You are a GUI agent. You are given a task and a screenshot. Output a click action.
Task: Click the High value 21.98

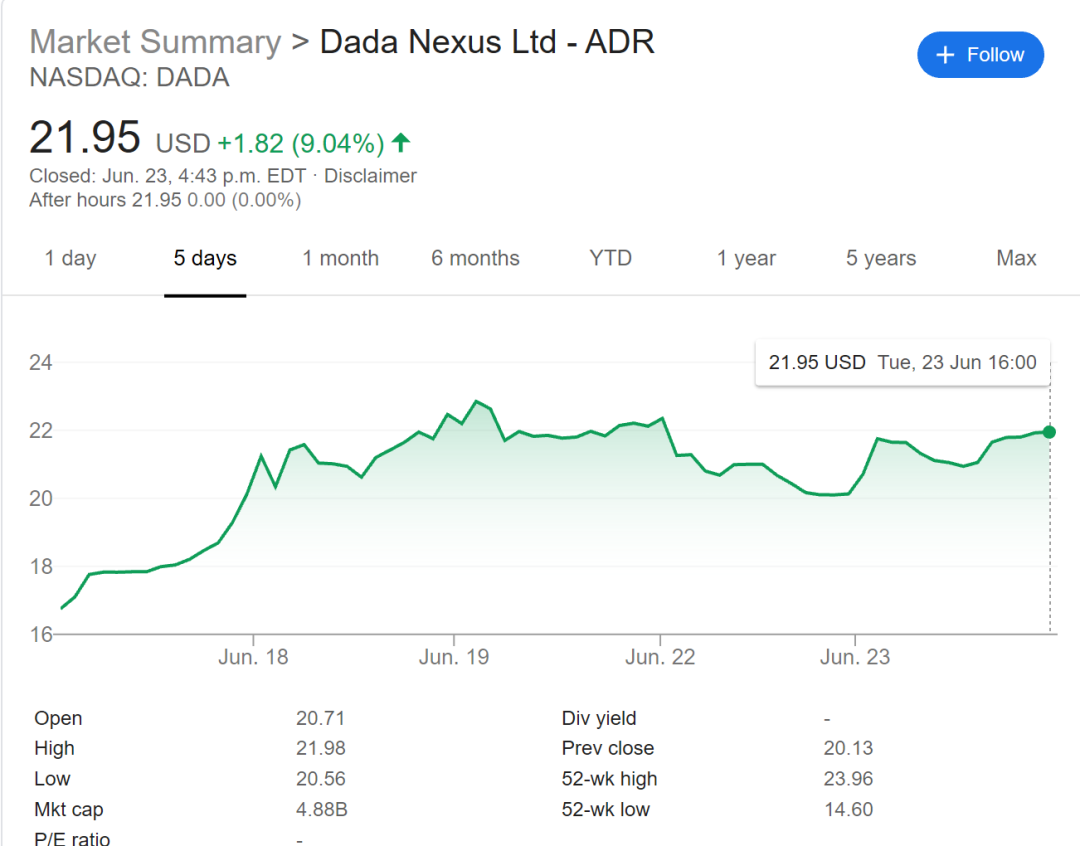click(320, 748)
